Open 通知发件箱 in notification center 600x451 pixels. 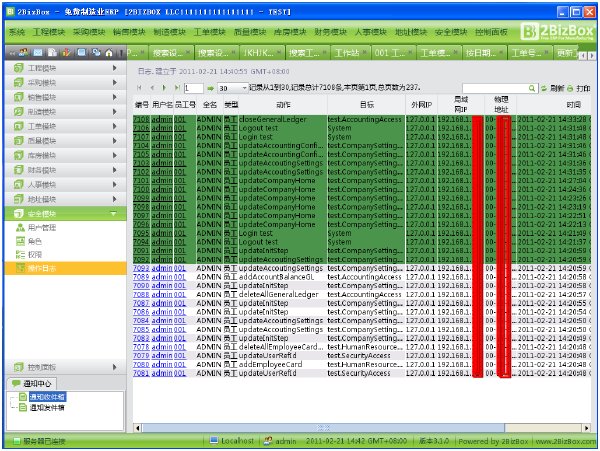coord(47,408)
